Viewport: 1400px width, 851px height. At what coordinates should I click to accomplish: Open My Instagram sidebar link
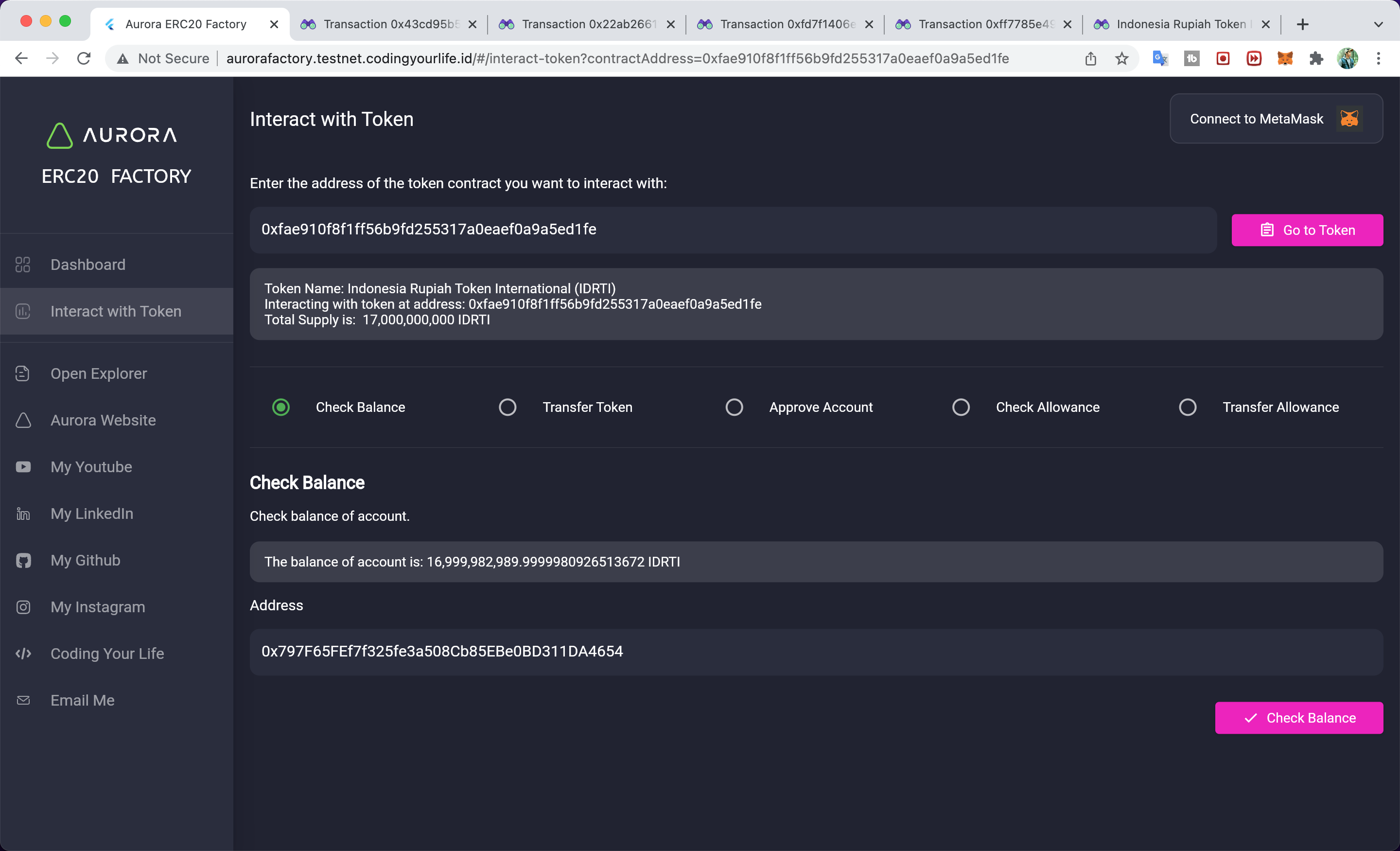[x=97, y=606]
